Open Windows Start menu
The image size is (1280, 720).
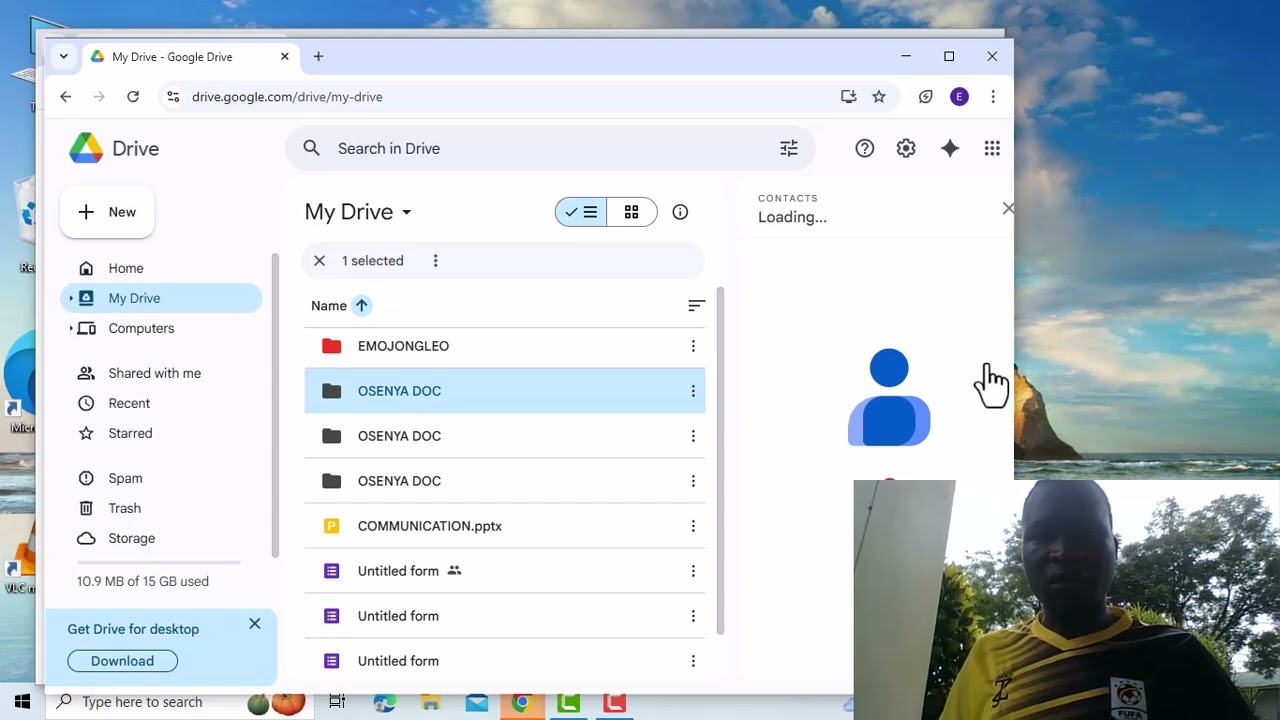(x=22, y=702)
